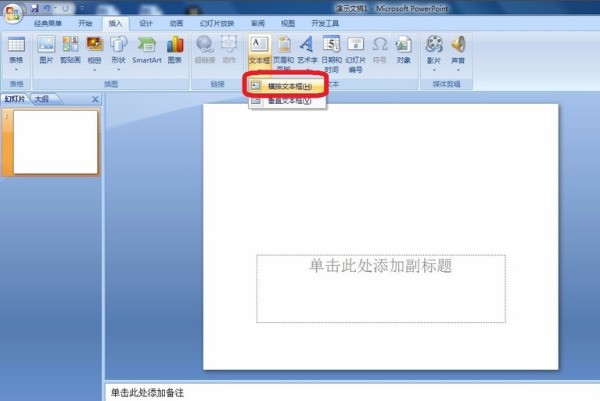Close the slides/outline pane
600x401 pixels.
[x=95, y=99]
